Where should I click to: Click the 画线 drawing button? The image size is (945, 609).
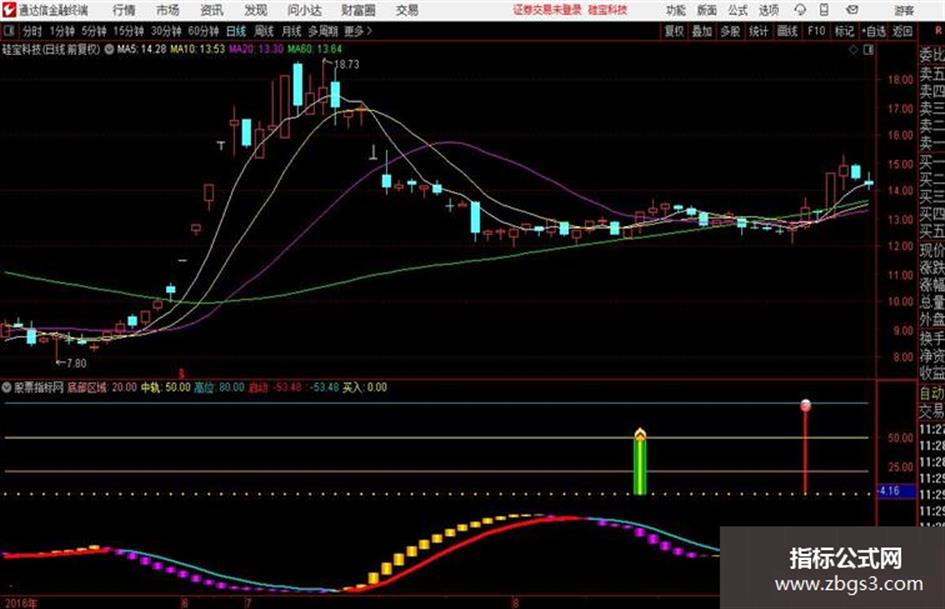tap(788, 31)
